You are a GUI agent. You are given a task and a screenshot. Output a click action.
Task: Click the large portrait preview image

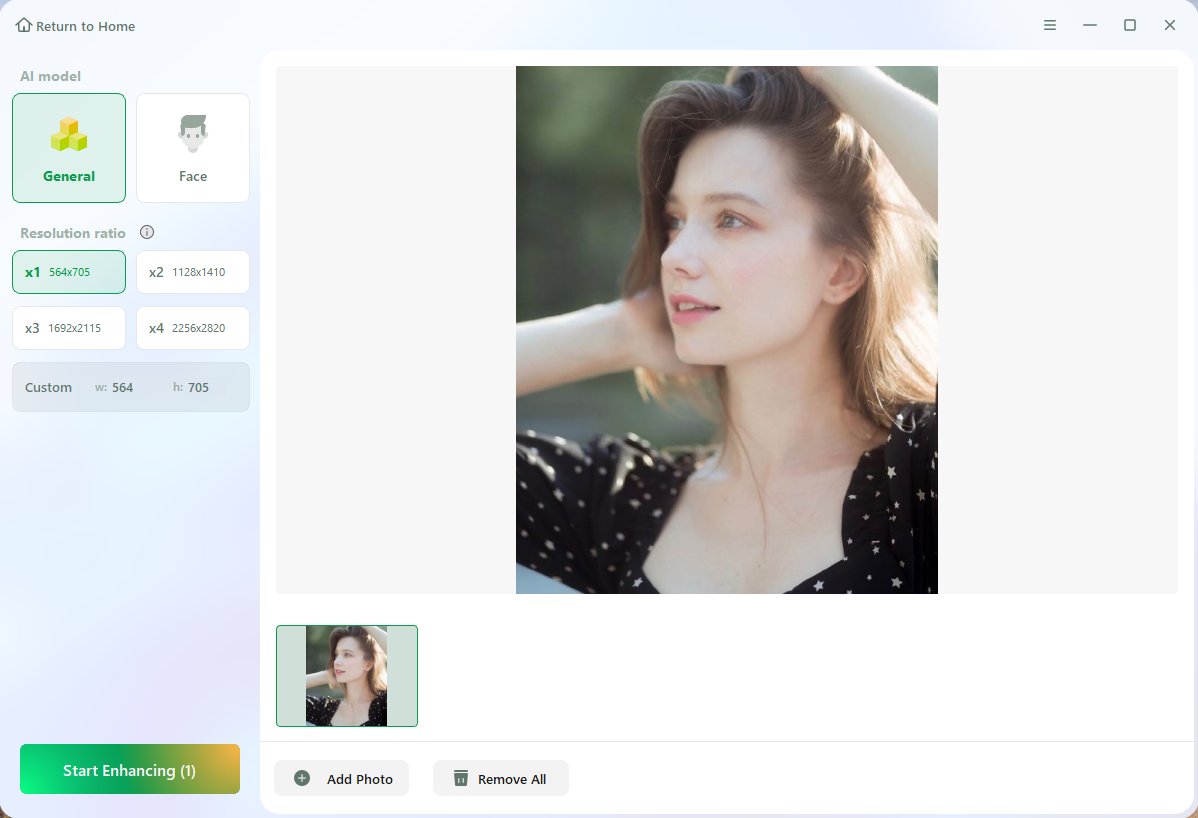tap(727, 329)
